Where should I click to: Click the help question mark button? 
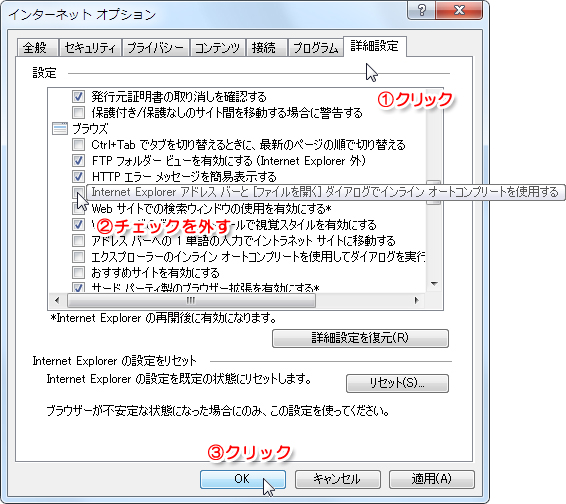421,10
